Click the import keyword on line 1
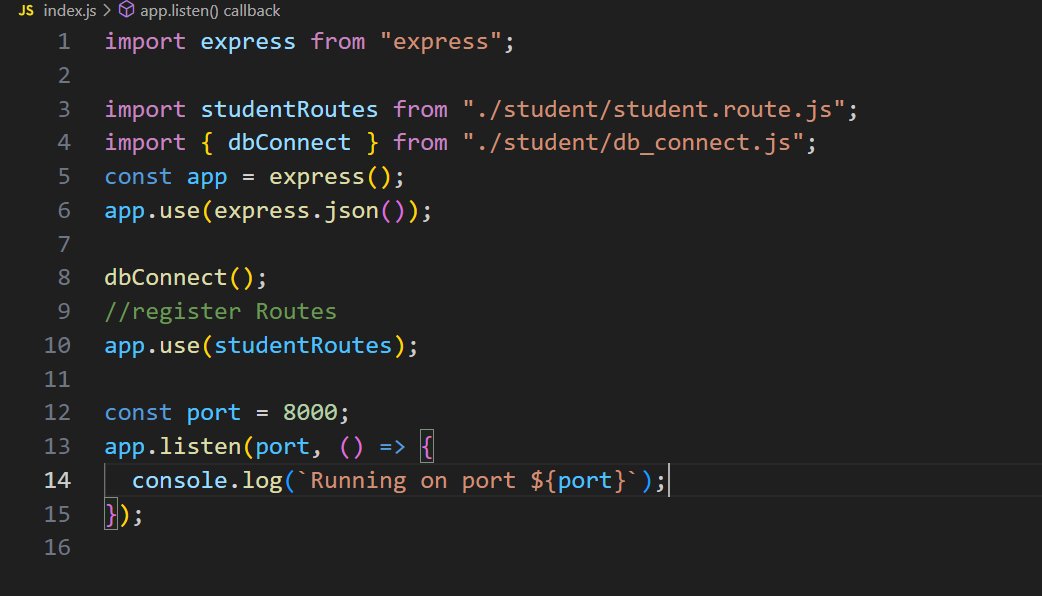1042x596 pixels. tap(145, 42)
